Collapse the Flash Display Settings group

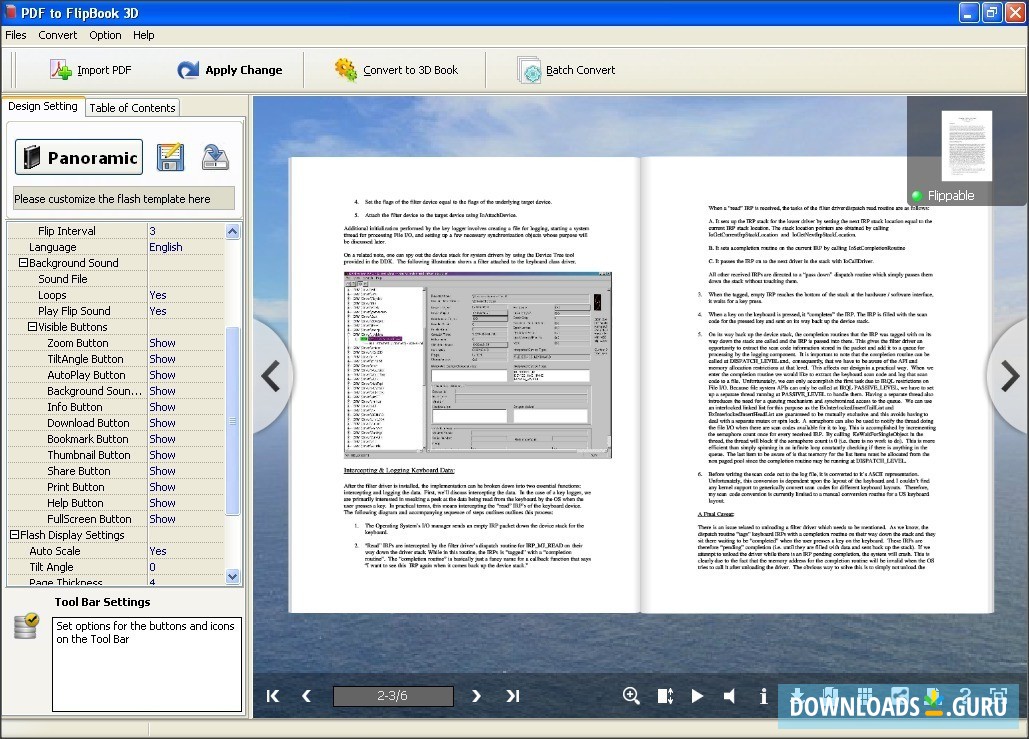(14, 535)
